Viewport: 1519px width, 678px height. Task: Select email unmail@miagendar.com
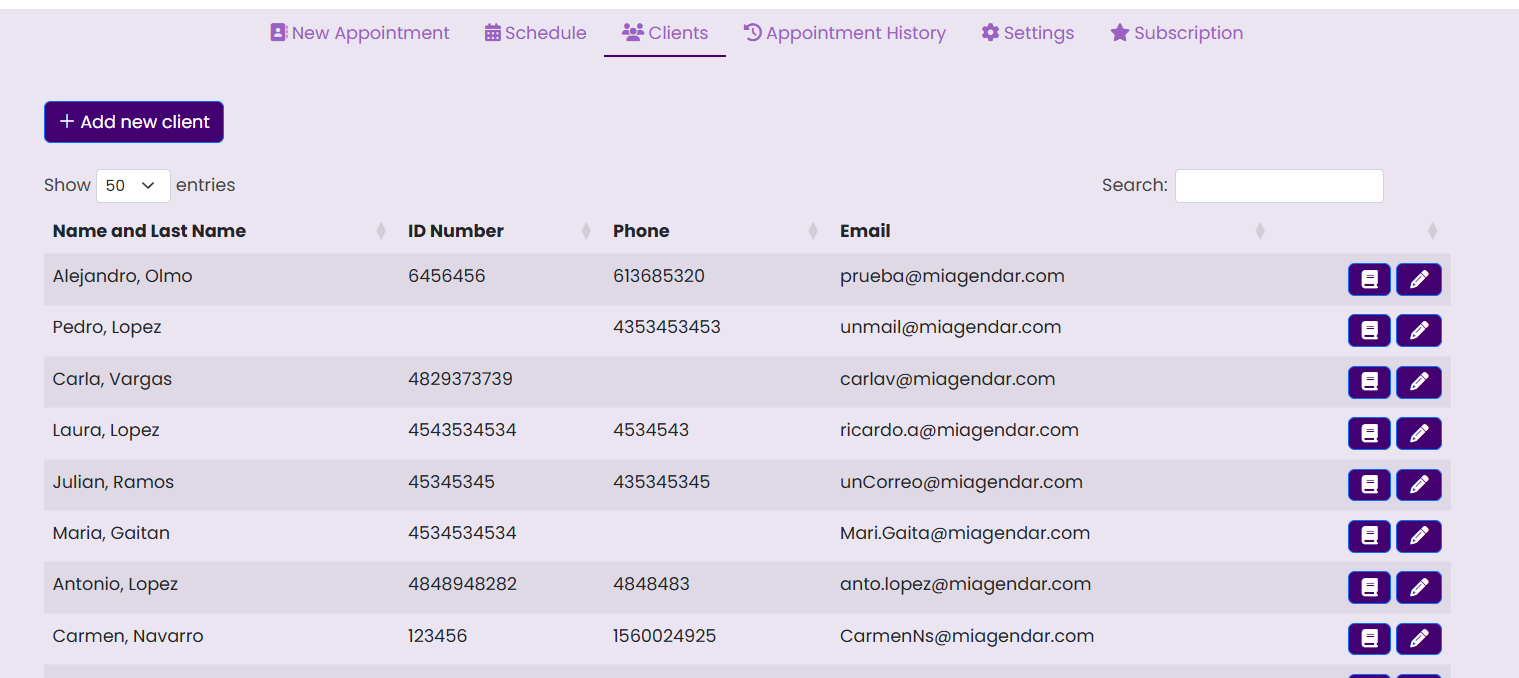950,327
